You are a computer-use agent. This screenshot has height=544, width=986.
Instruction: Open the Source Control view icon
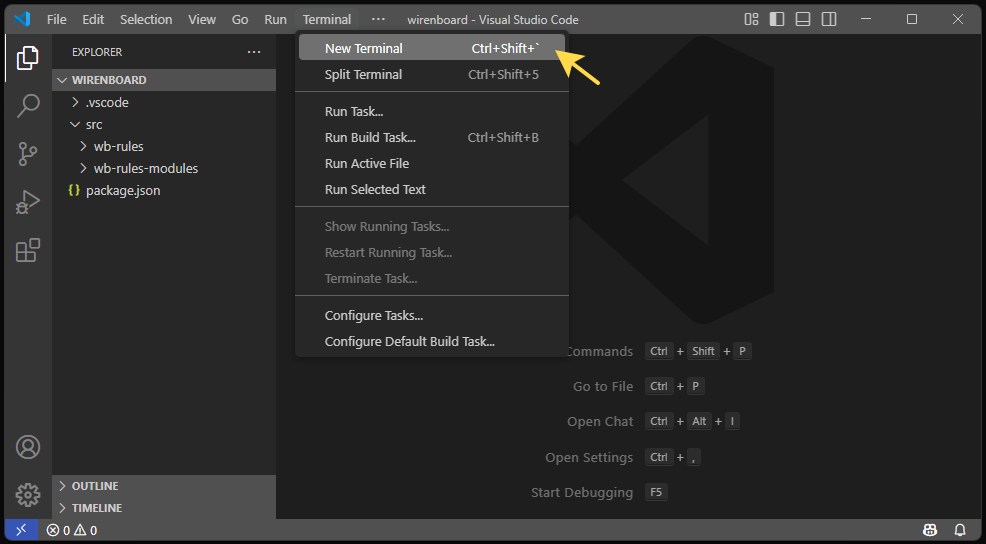[x=28, y=154]
